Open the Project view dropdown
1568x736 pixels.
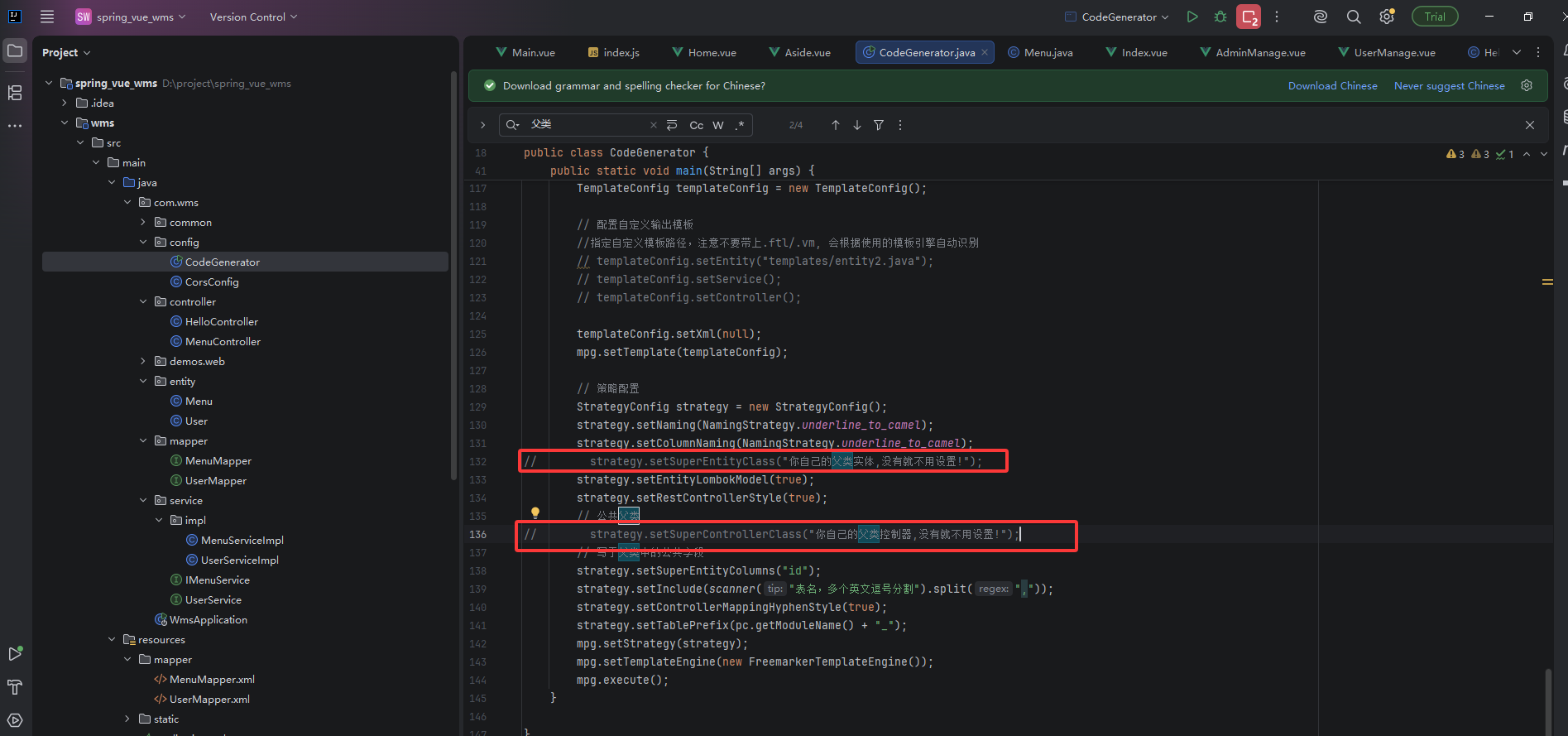pos(66,52)
